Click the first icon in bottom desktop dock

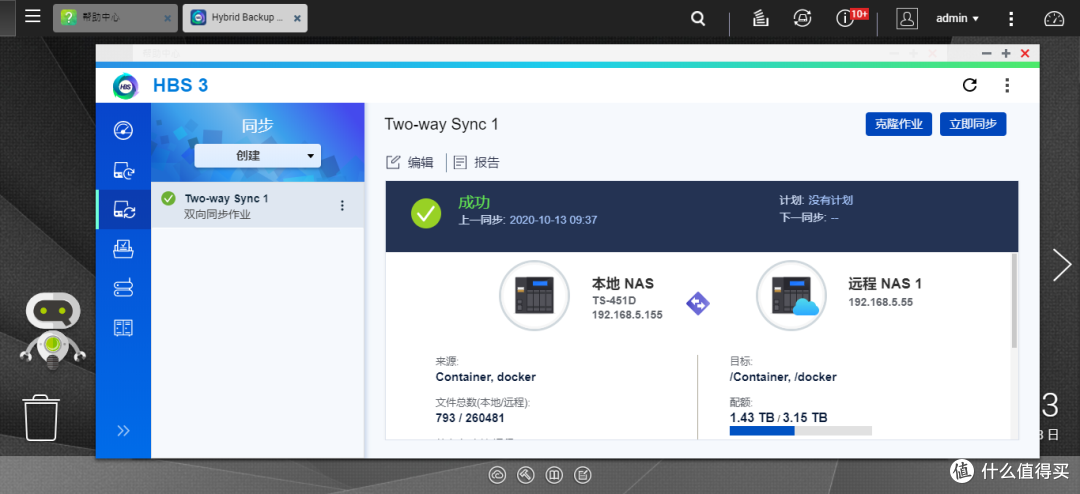pos(498,475)
